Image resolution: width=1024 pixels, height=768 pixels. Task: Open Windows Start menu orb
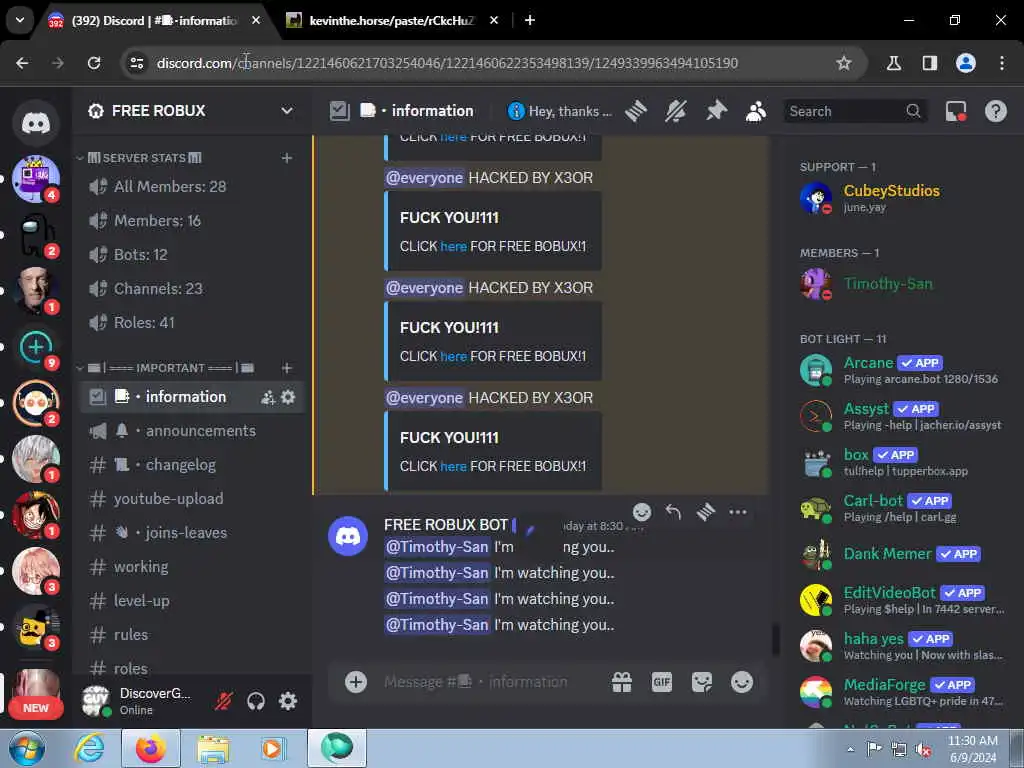[x=26, y=748]
